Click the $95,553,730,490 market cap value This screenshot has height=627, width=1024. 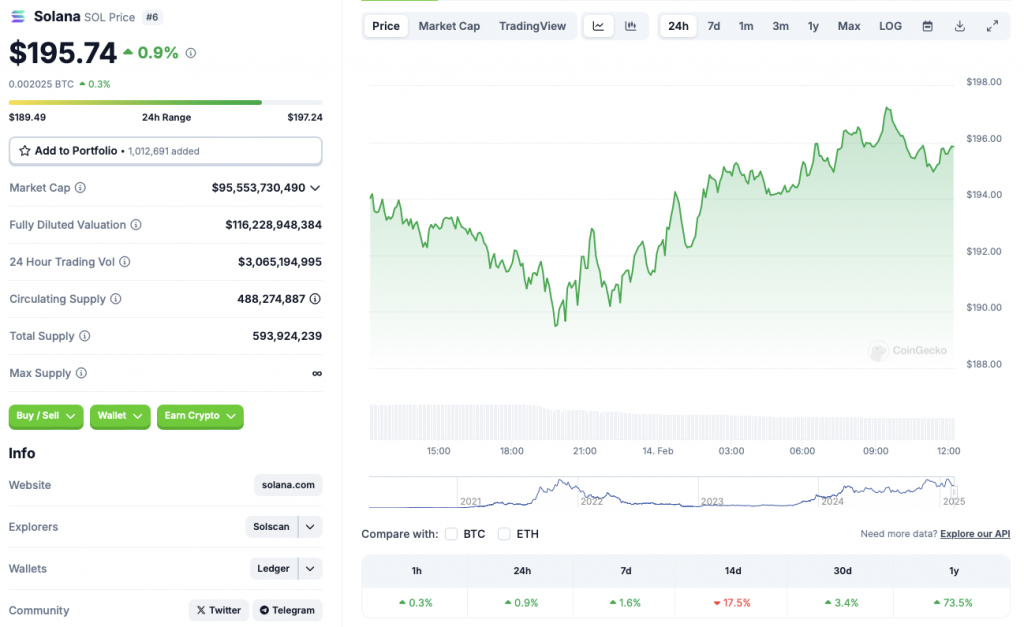point(259,188)
